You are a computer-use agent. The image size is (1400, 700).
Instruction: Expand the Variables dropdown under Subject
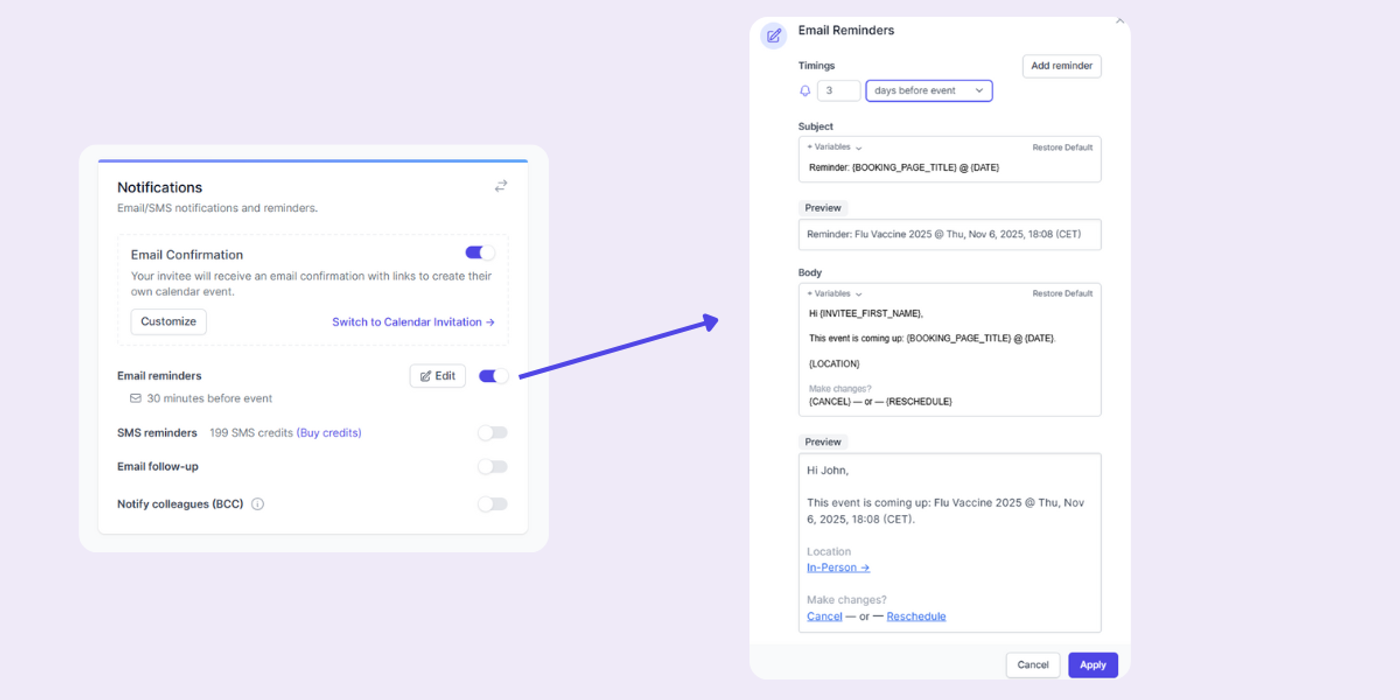coord(831,146)
